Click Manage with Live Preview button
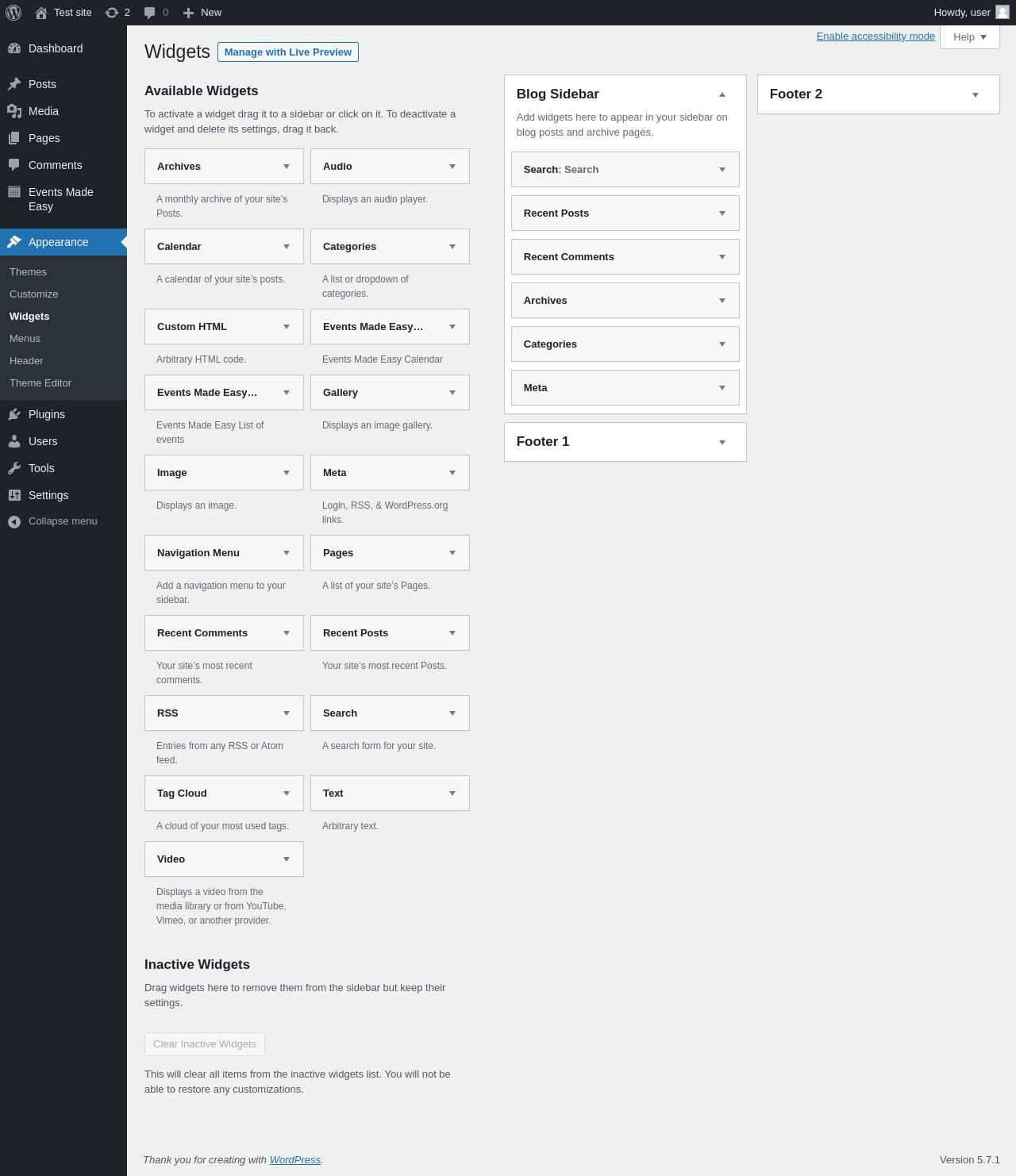This screenshot has height=1176, width=1016. 288,52
